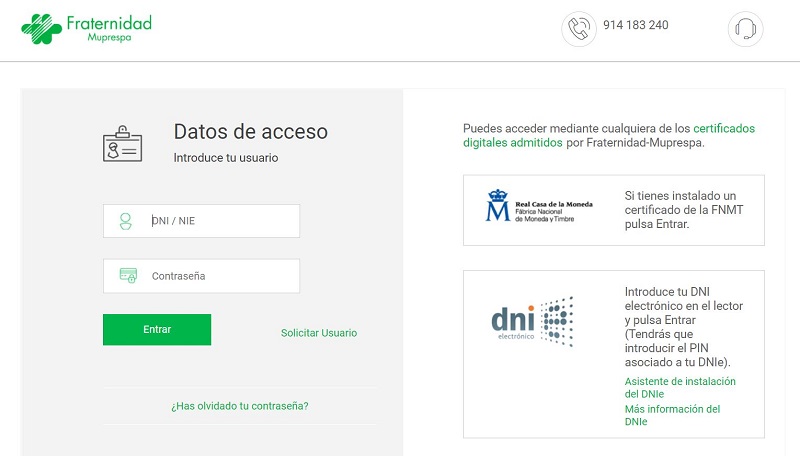Click the user icon in DNI field
Screen dimensions: 800x456
point(126,221)
